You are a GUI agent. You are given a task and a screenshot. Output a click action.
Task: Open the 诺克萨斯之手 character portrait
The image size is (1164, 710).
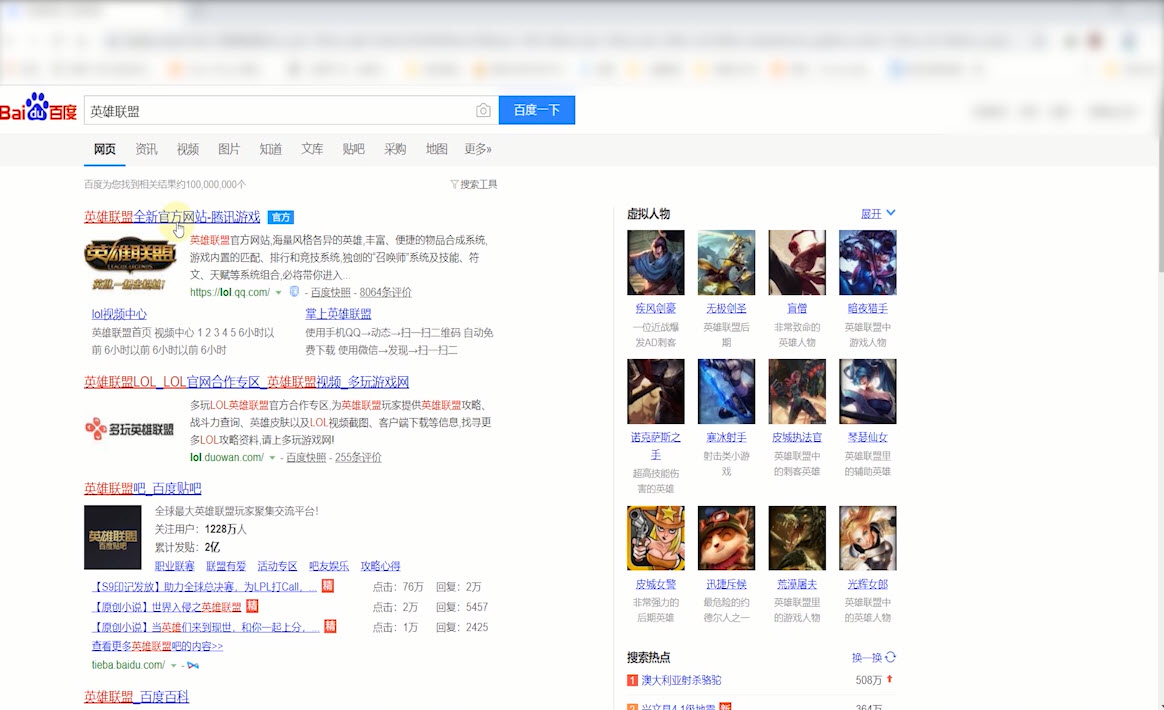pyautogui.click(x=655, y=391)
